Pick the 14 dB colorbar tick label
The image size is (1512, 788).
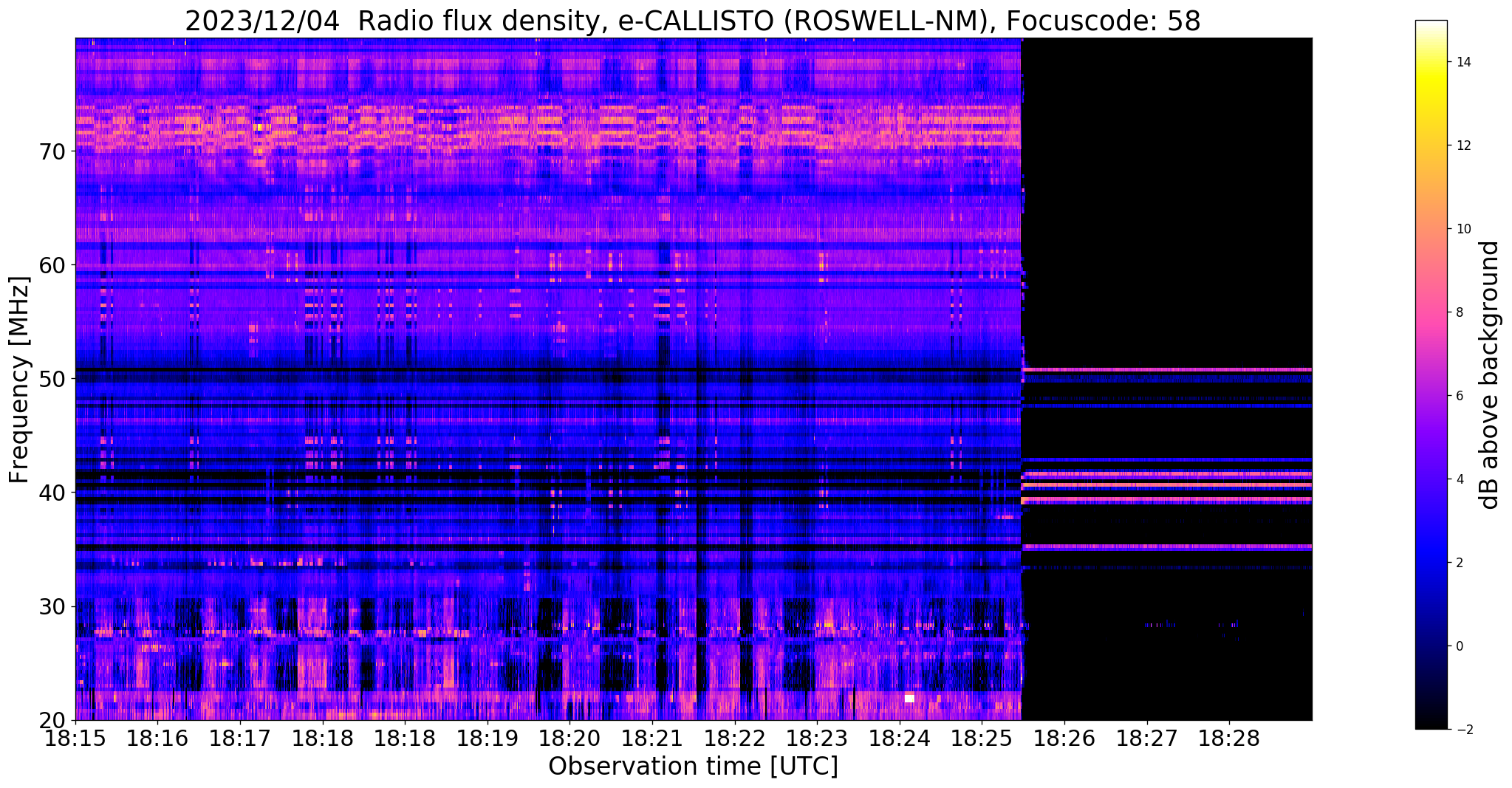(1463, 62)
